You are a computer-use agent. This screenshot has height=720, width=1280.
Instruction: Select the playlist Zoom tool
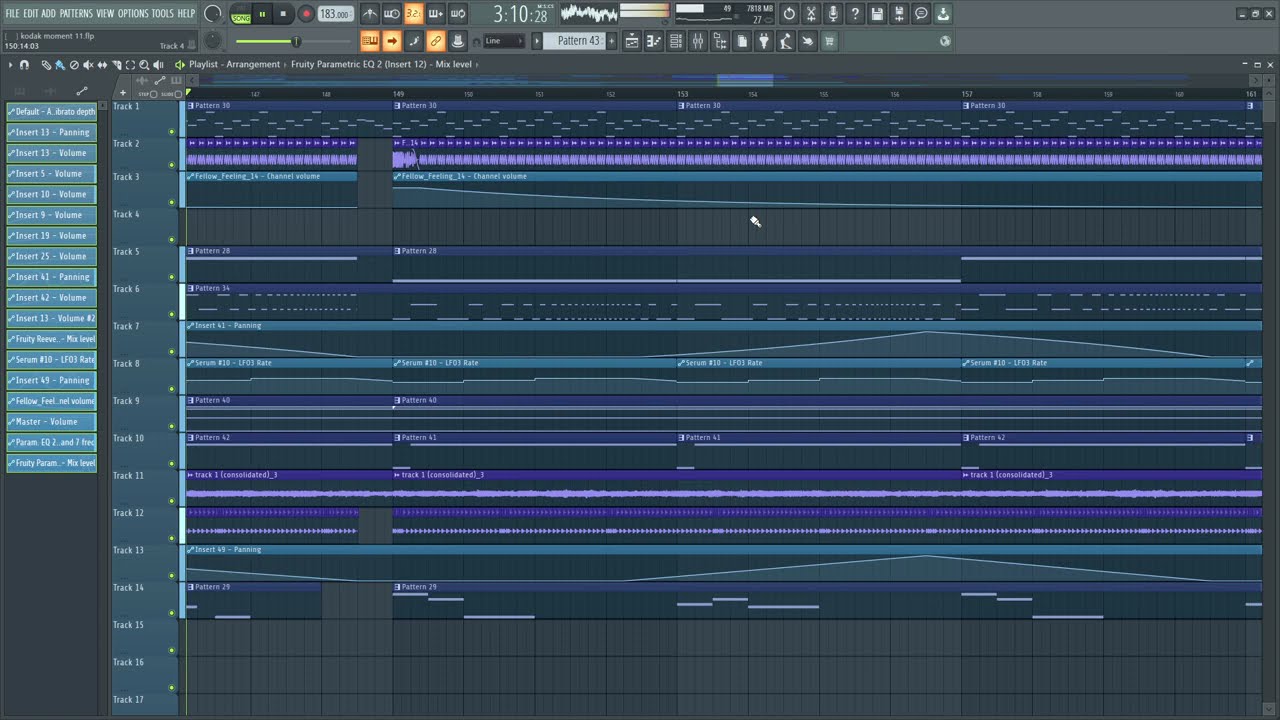click(x=144, y=64)
